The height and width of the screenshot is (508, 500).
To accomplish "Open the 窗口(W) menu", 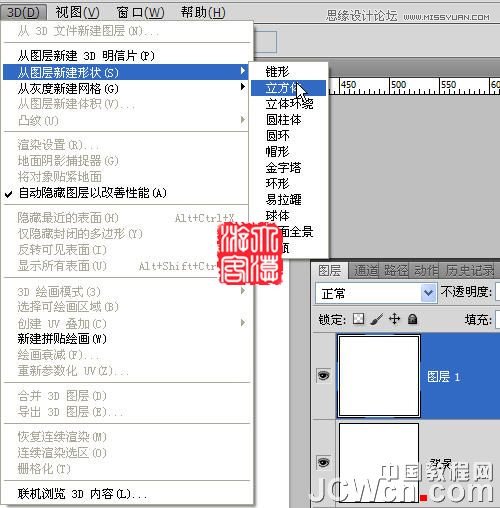I will click(140, 13).
